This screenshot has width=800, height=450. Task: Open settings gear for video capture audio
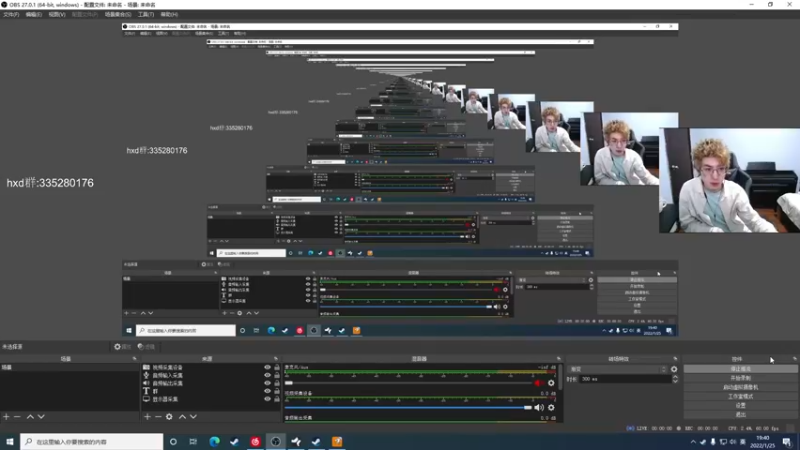(551, 408)
